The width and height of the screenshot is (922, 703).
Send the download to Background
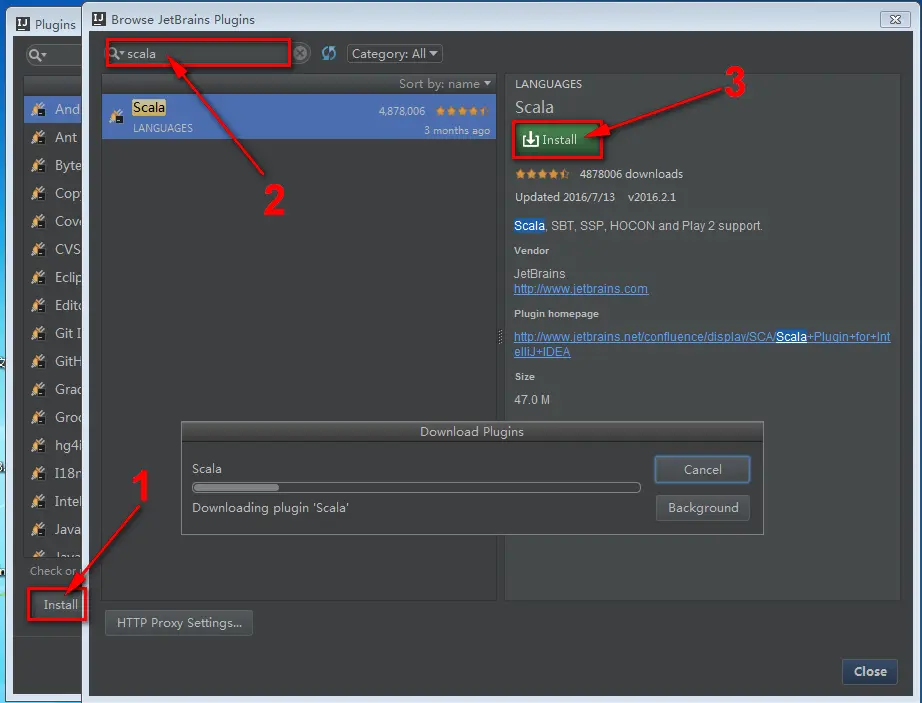point(703,508)
